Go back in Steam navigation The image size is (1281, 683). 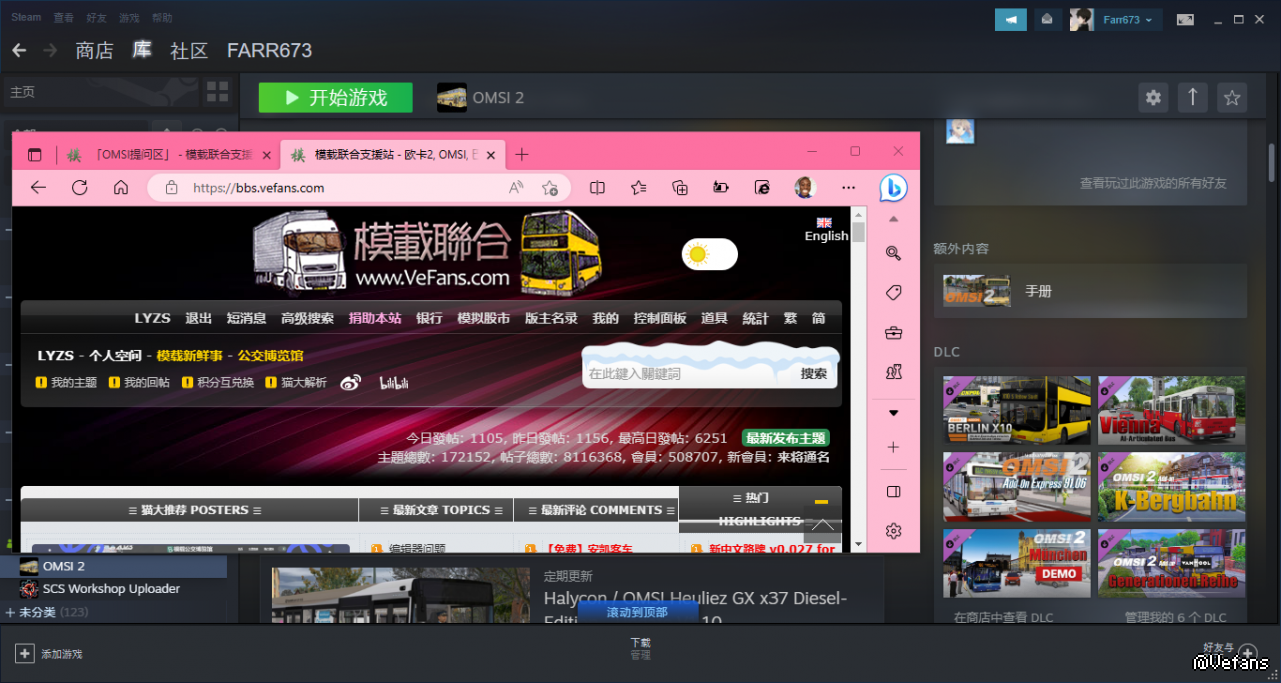point(20,50)
